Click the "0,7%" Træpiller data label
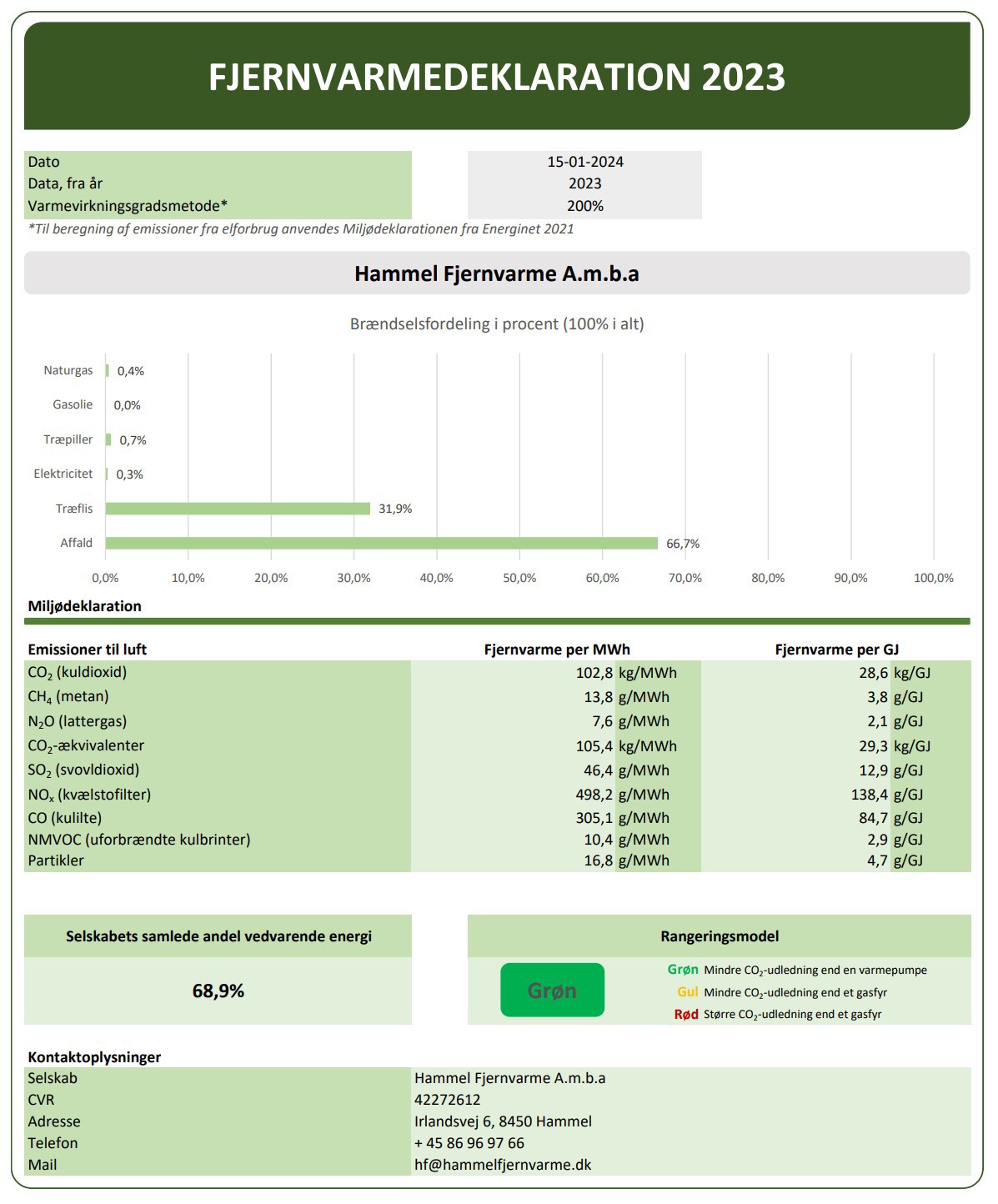 (x=133, y=440)
